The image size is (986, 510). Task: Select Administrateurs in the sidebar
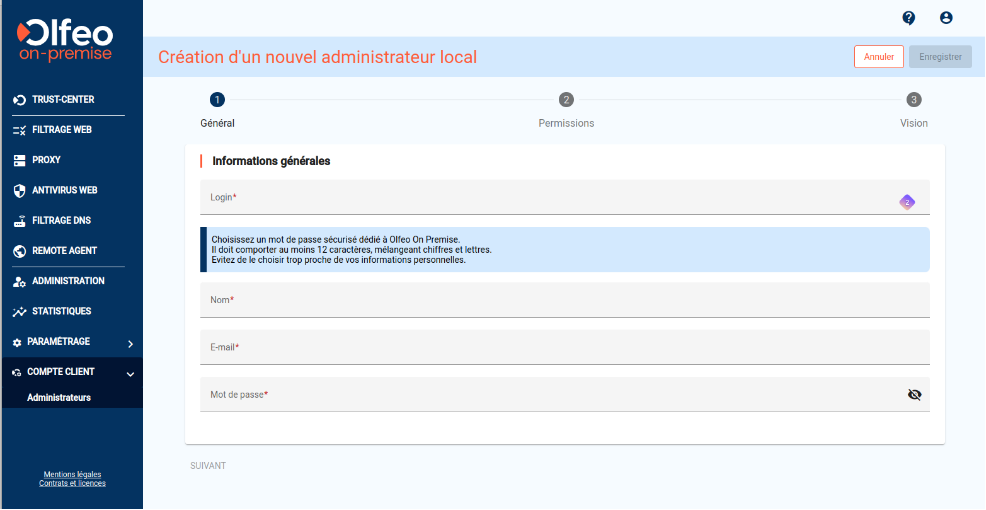(x=59, y=397)
